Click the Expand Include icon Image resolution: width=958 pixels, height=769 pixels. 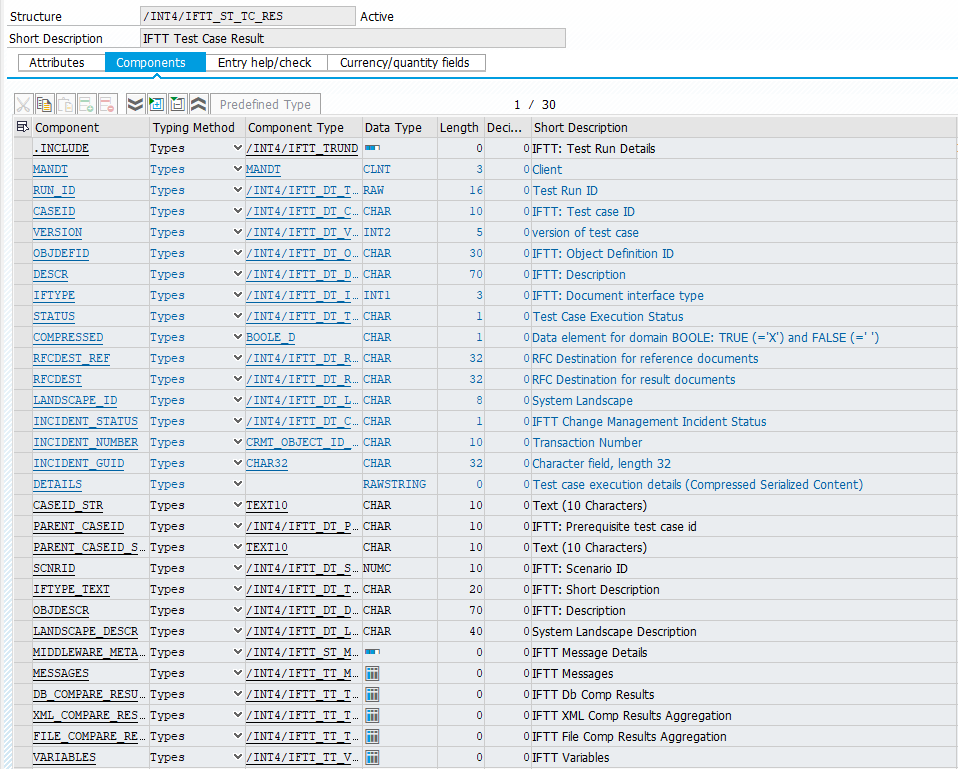(156, 104)
